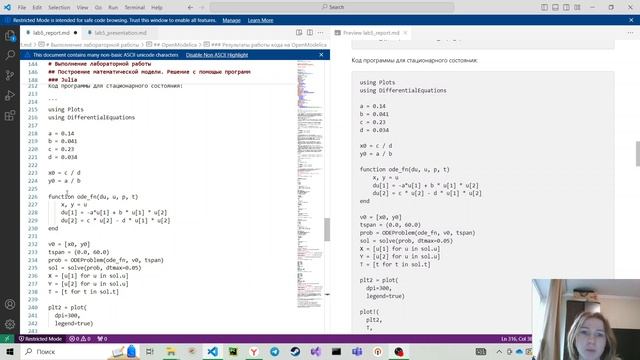Show hidden system tray icons
Viewport: 640px width, 360px height.
(x=499, y=351)
